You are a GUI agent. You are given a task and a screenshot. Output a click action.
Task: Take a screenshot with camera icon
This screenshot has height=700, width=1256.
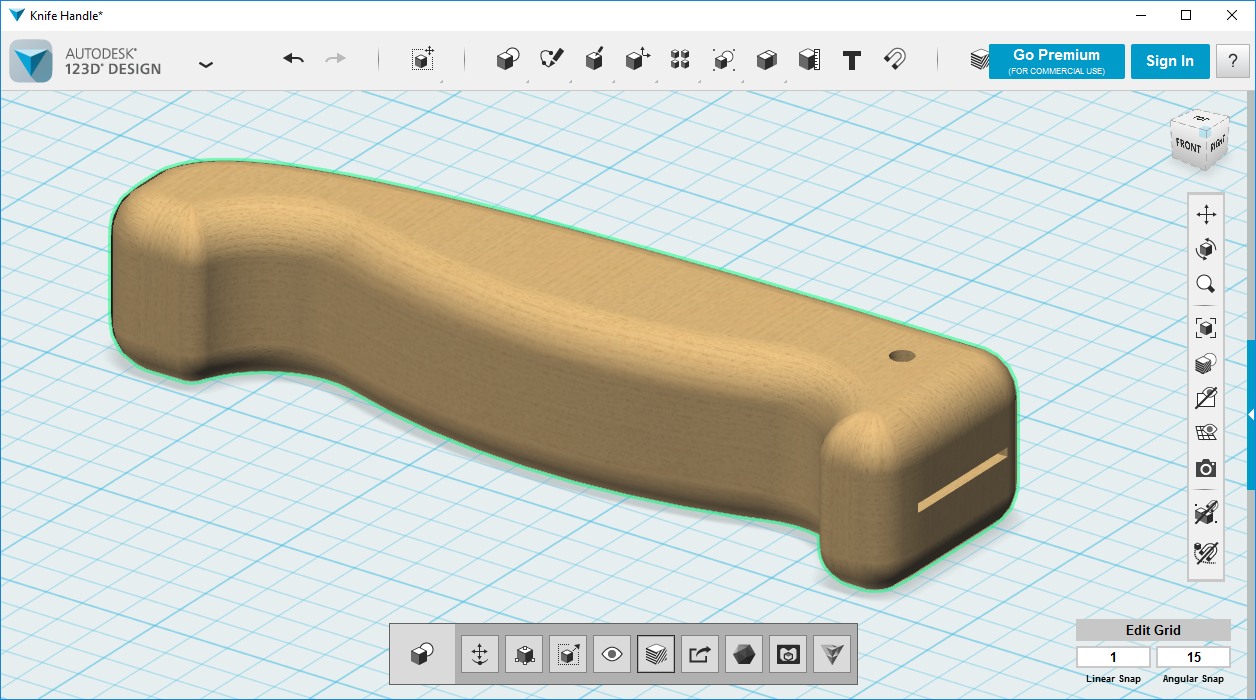[1206, 468]
